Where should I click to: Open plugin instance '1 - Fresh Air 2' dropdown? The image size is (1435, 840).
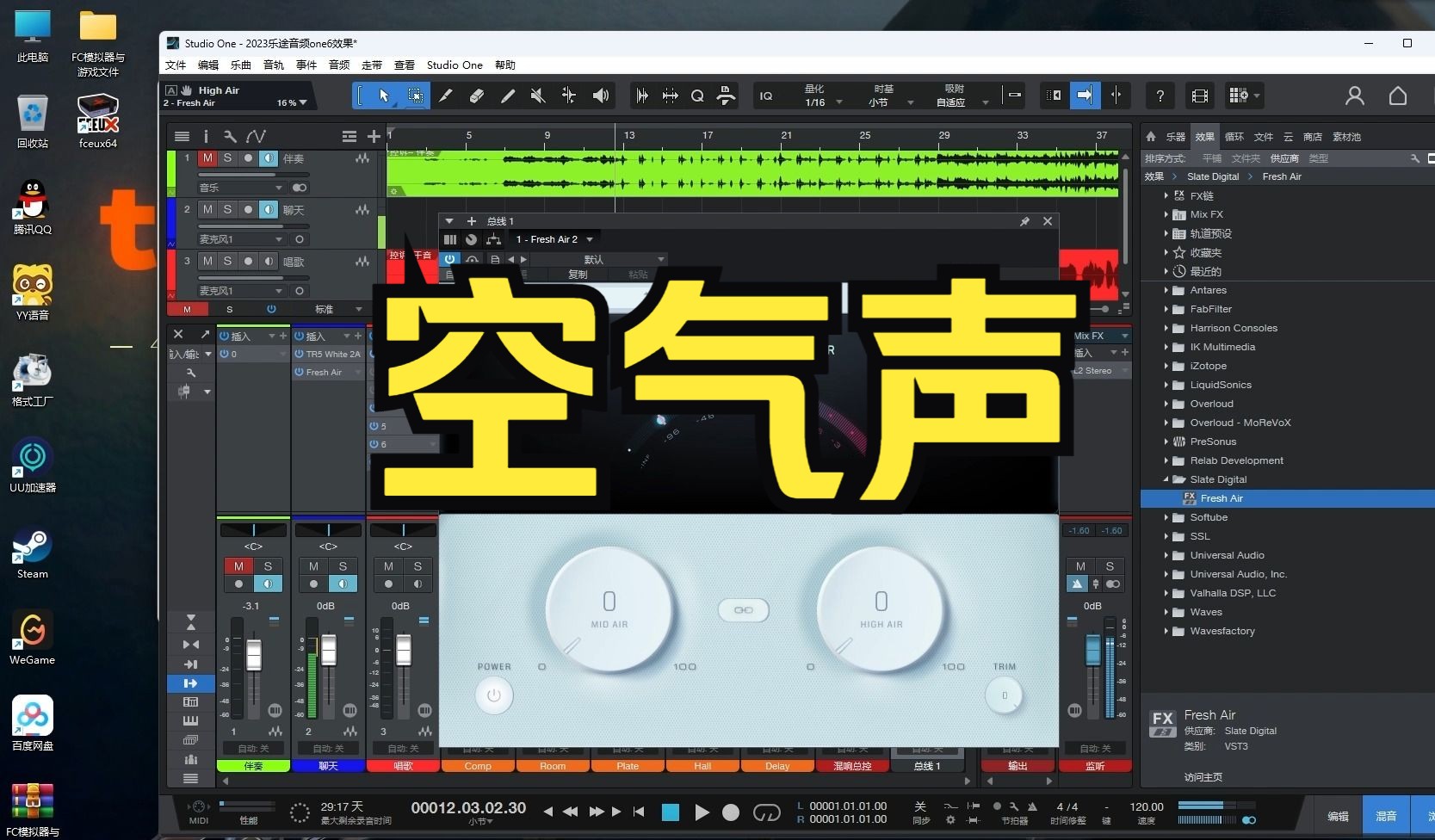coord(554,239)
